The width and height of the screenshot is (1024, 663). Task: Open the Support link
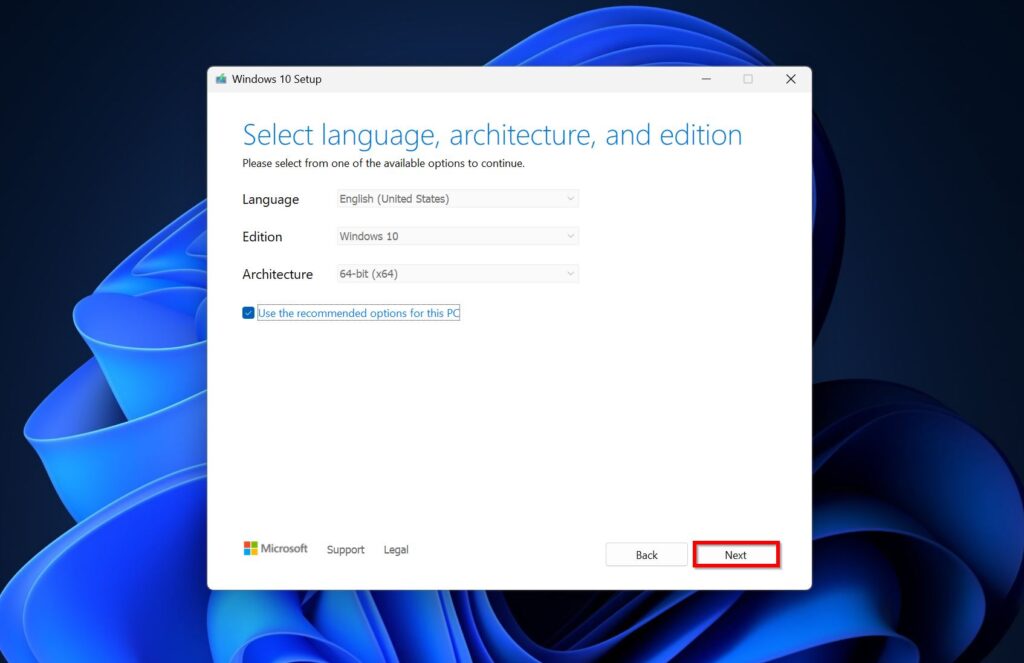pyautogui.click(x=345, y=550)
